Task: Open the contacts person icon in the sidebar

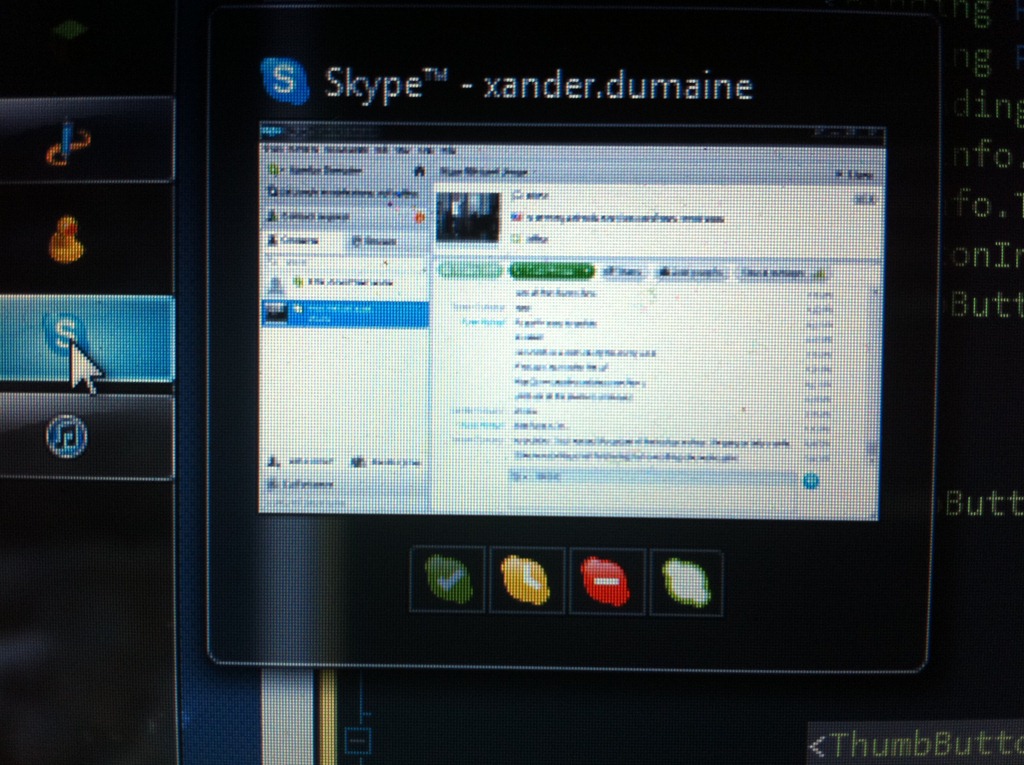Action: 68,240
